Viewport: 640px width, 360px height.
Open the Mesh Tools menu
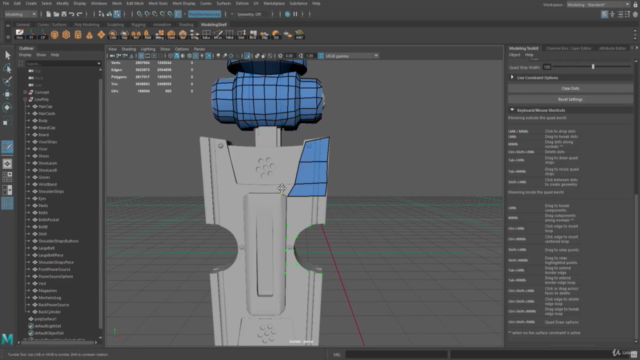[x=158, y=3]
